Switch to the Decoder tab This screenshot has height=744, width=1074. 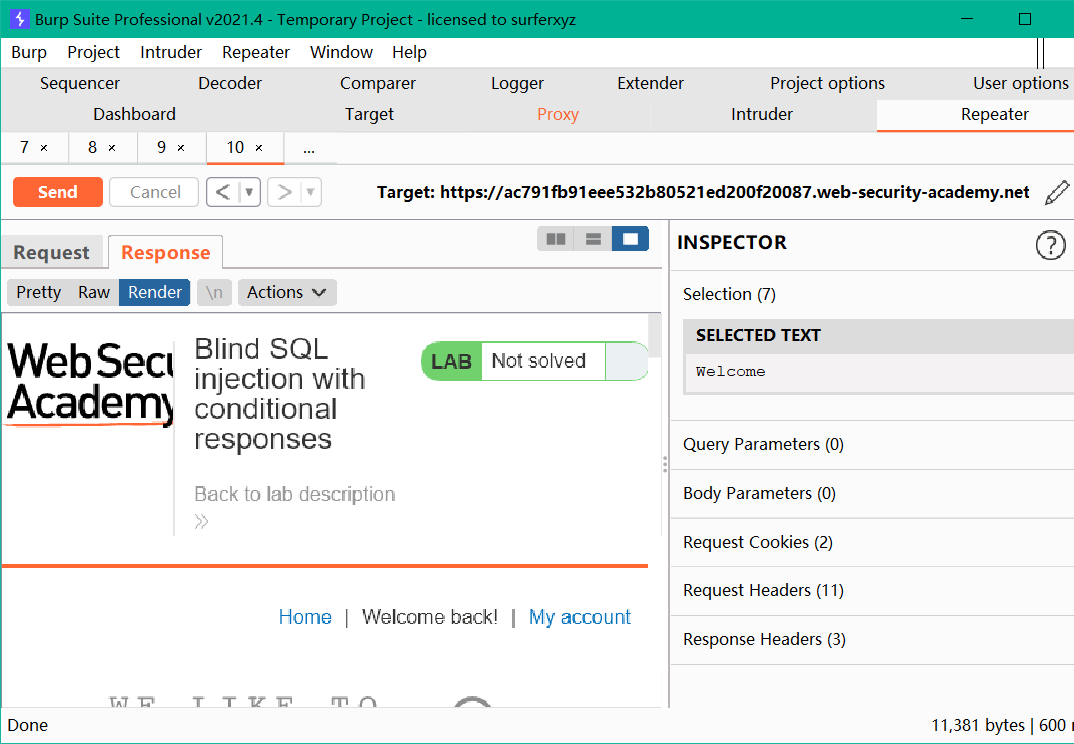click(x=229, y=84)
